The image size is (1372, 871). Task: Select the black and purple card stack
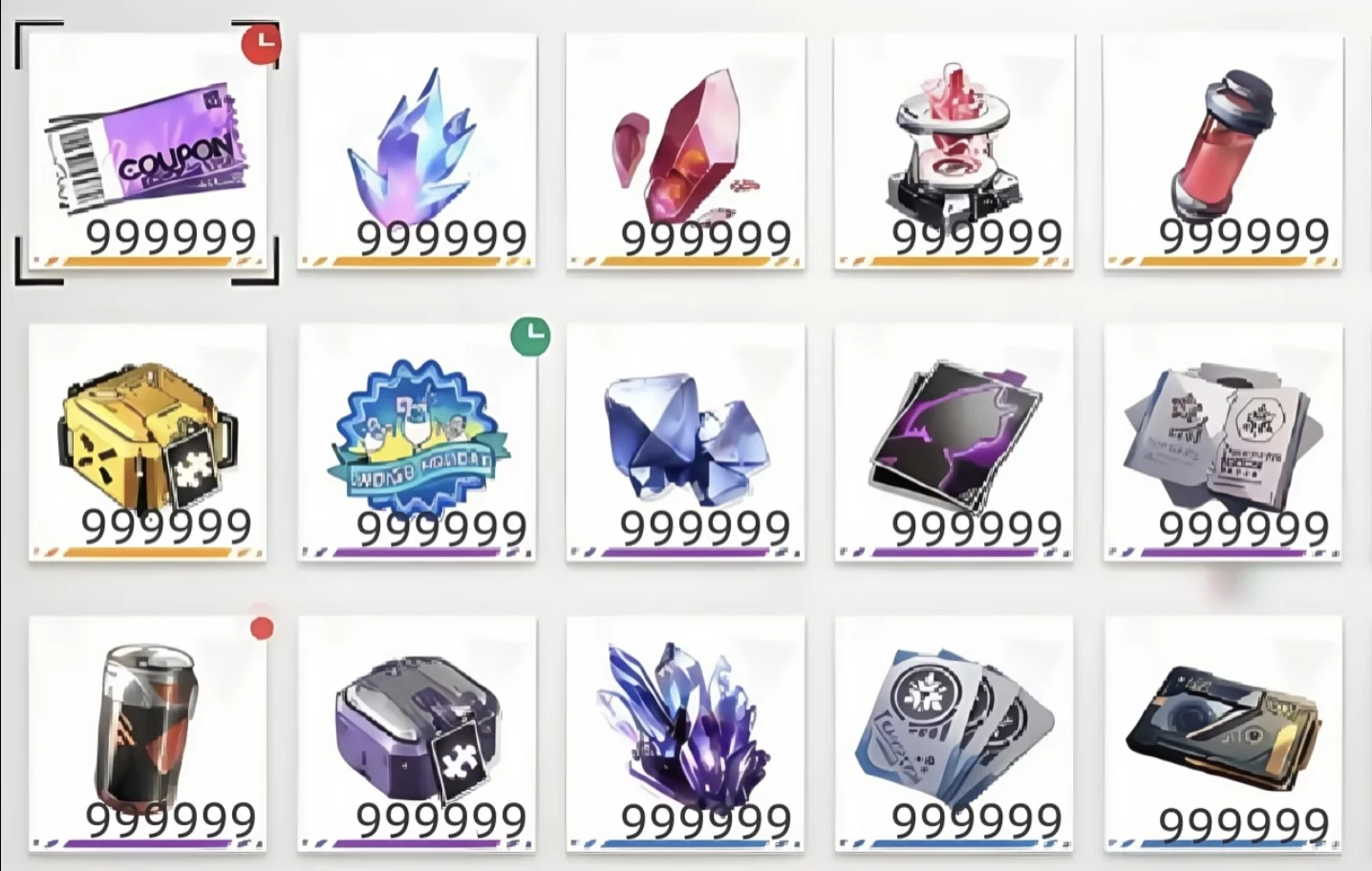tap(954, 442)
